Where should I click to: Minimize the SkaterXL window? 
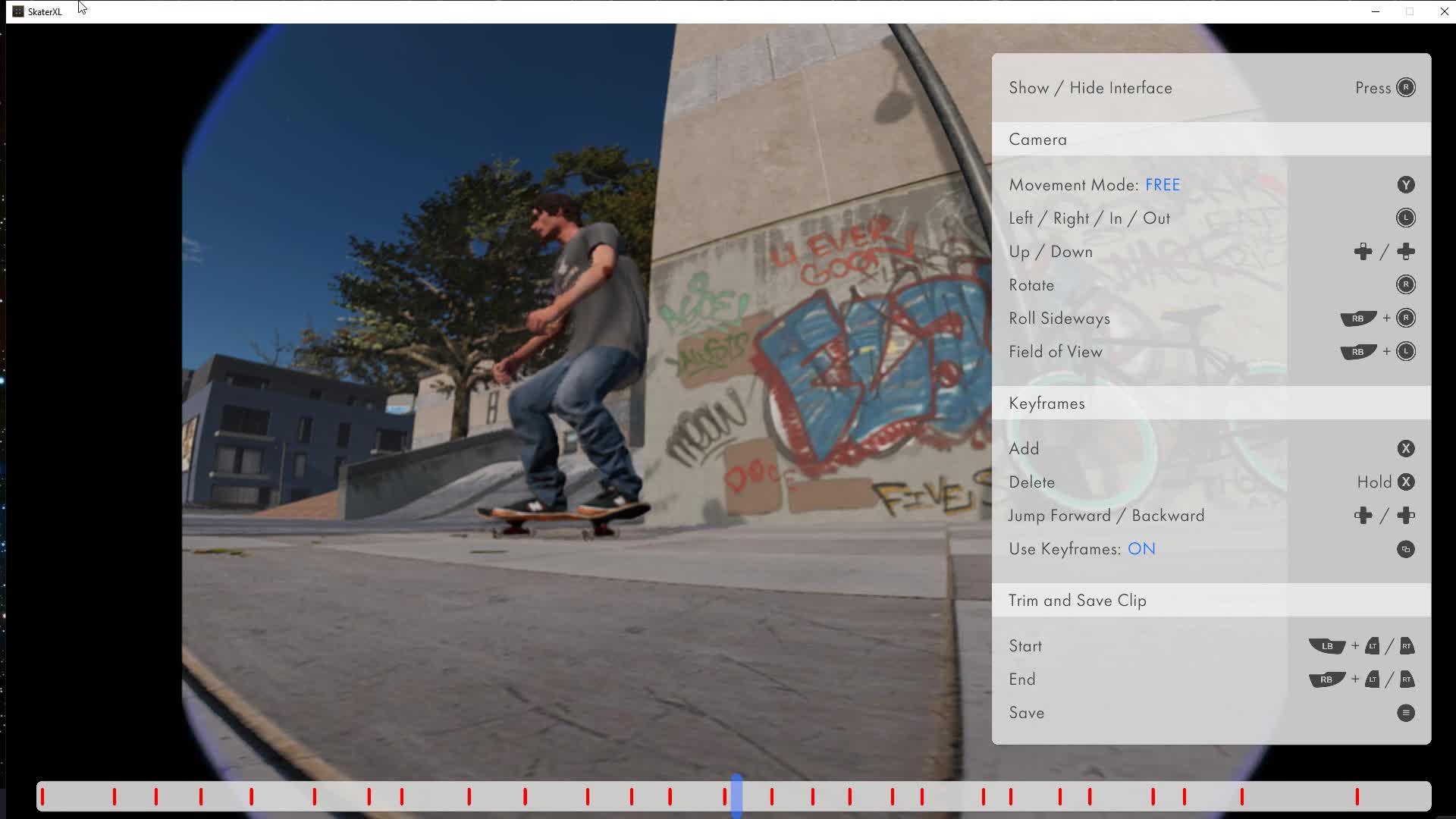[1375, 11]
